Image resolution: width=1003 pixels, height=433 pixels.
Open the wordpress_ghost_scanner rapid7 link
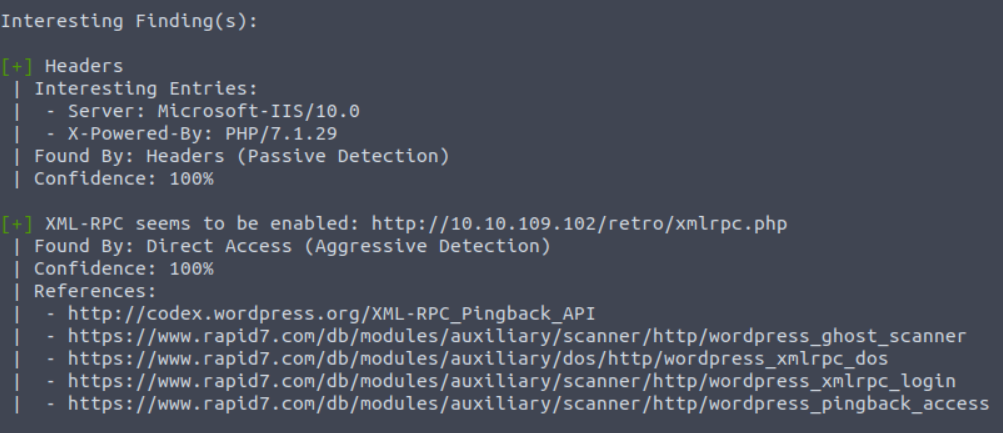(517, 336)
